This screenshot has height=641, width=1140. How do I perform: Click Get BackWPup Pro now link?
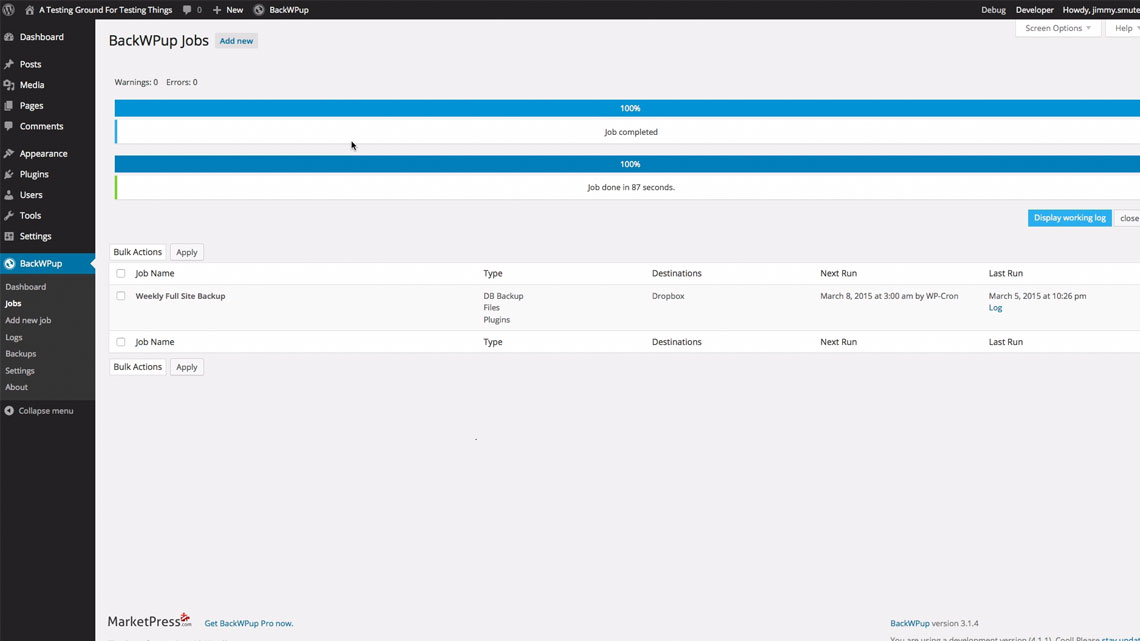click(x=249, y=624)
